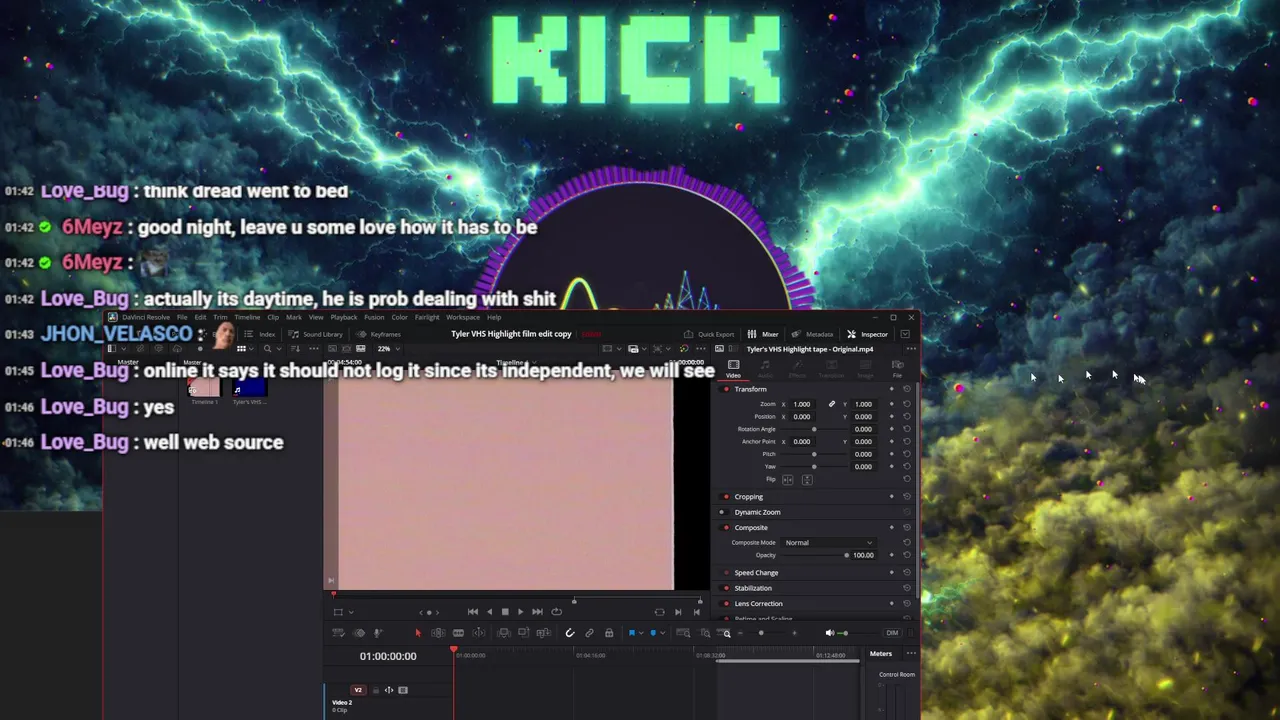The image size is (1280, 720).
Task: Open the Keyframes panel
Action: (x=379, y=334)
